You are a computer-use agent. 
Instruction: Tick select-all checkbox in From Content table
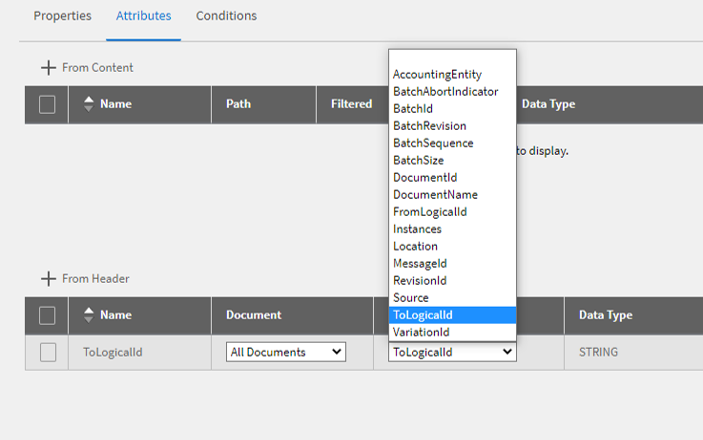pyautogui.click(x=47, y=104)
